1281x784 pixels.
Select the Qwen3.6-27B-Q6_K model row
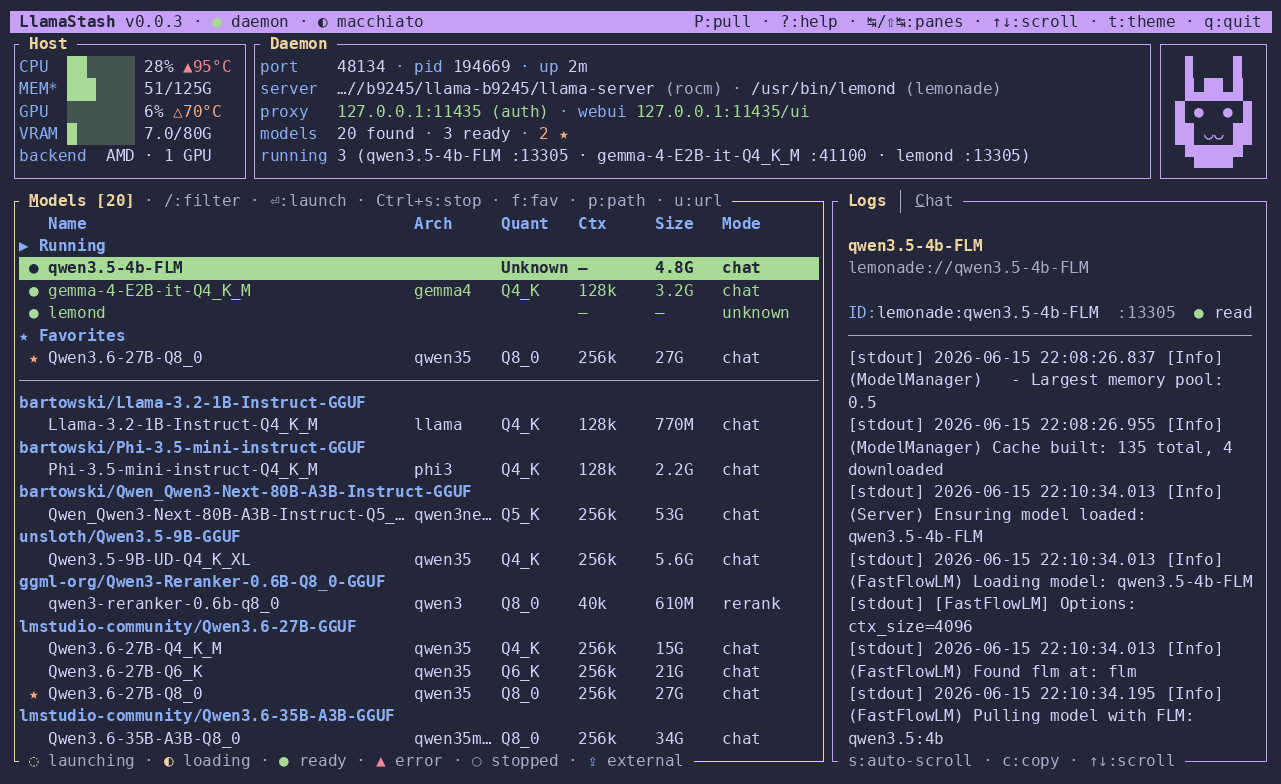tap(418, 671)
